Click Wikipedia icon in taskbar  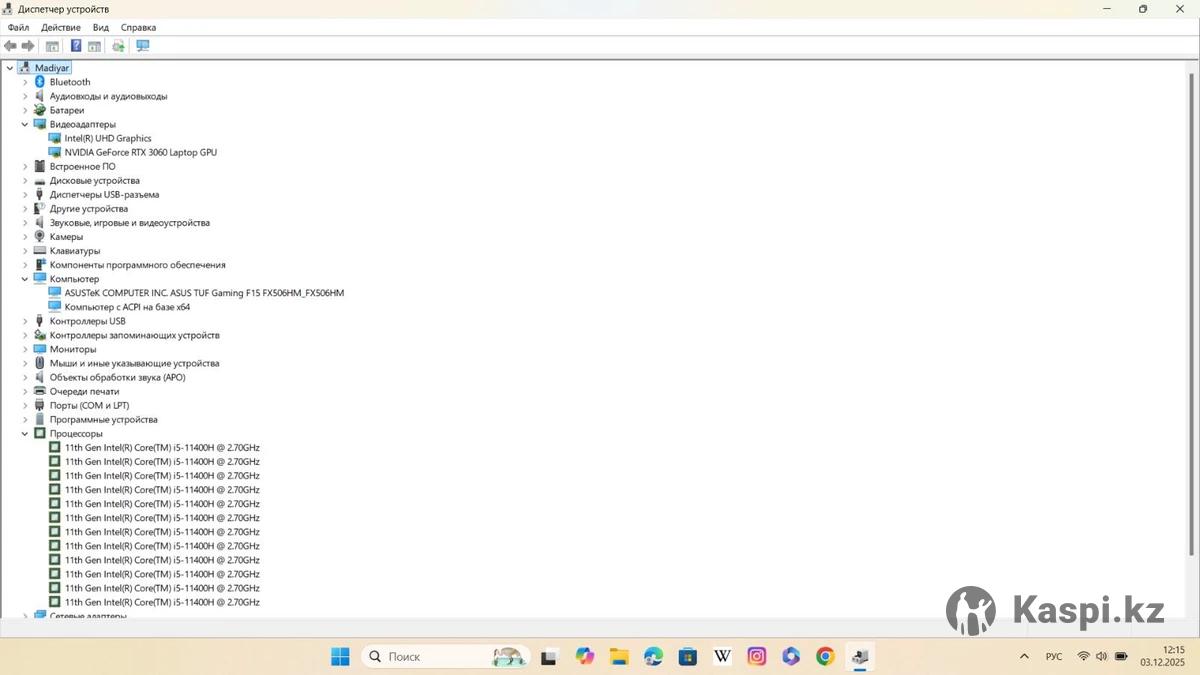(x=722, y=657)
